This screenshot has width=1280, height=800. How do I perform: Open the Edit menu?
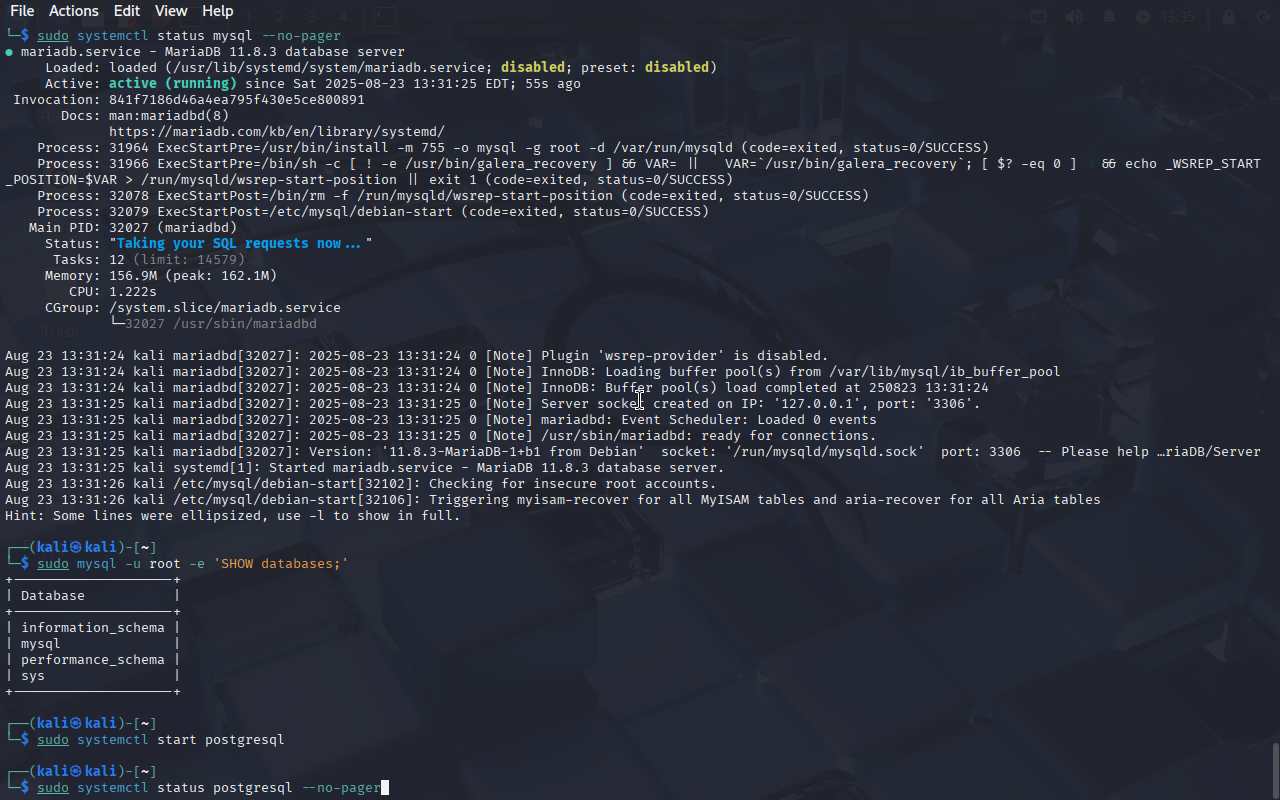click(127, 11)
